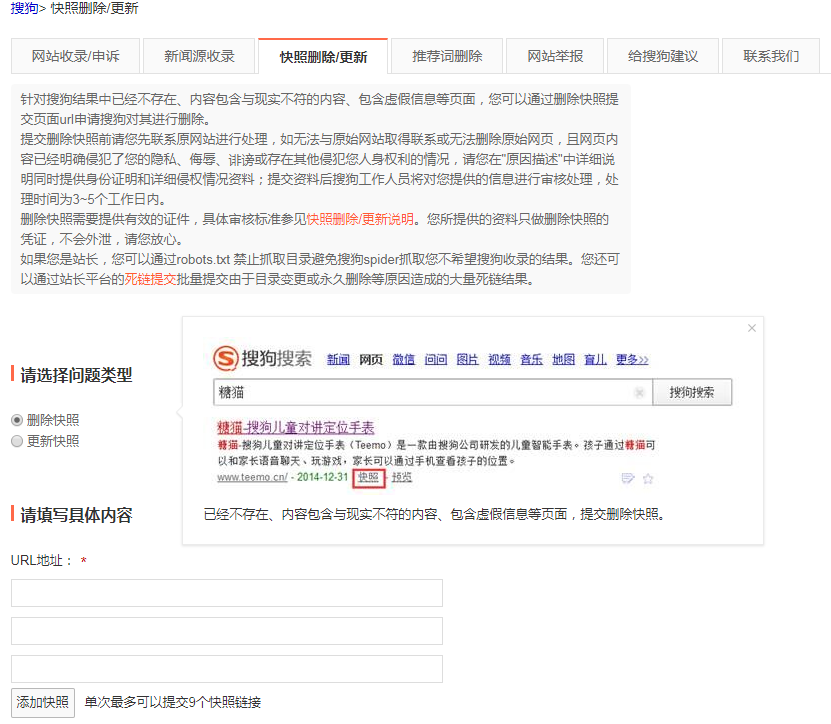Click the third URL input field
The width and height of the screenshot is (831, 724).
point(227,669)
